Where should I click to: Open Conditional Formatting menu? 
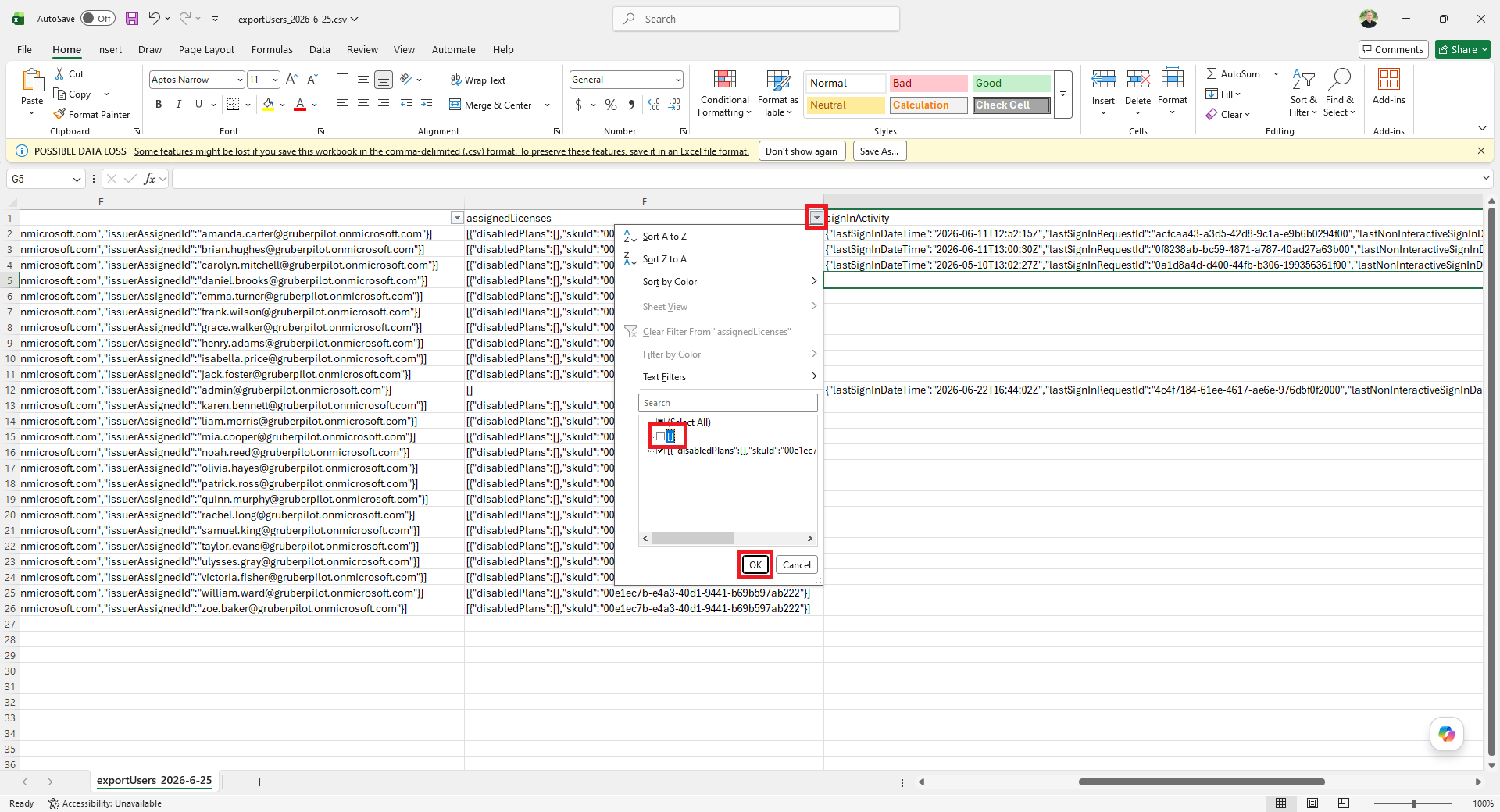(724, 94)
